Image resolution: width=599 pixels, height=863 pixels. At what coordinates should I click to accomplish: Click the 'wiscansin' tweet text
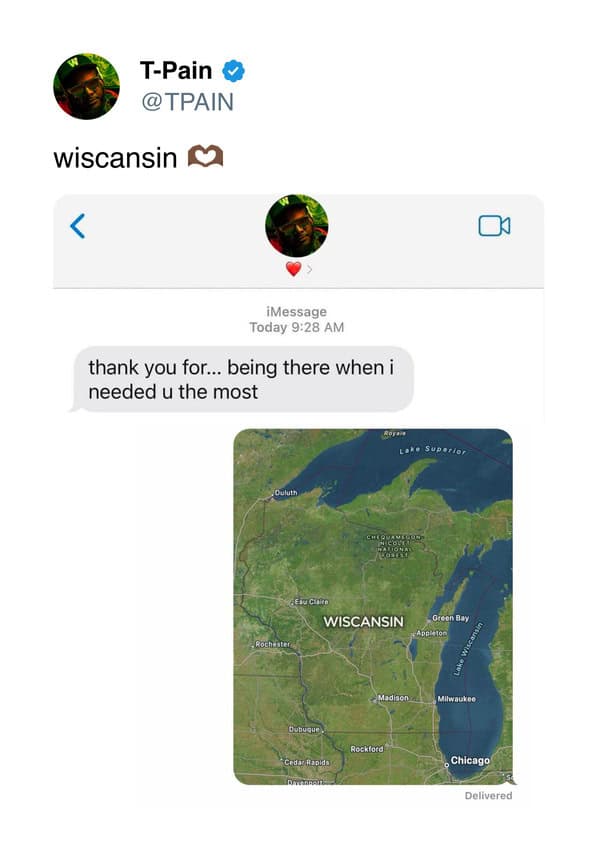[115, 157]
